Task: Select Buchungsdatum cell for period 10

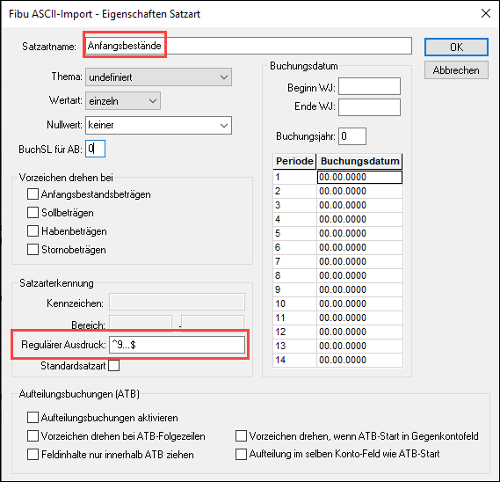Action: pos(359,304)
